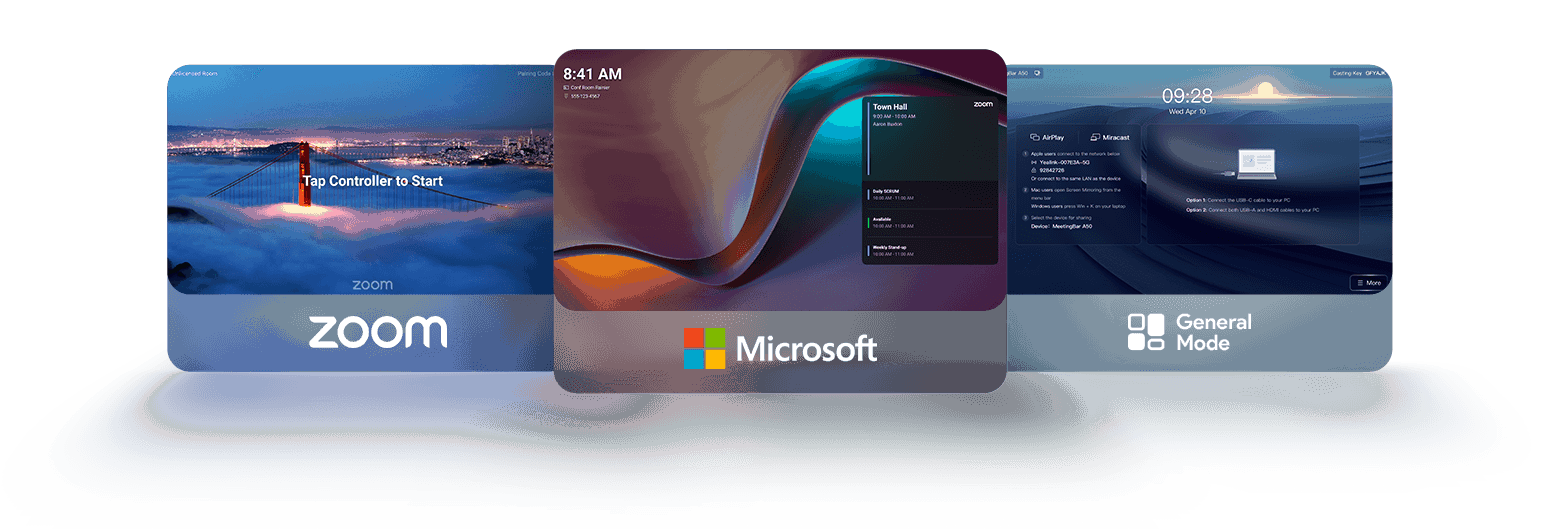1558x529 pixels.
Task: Click the 'Windows users press Win + K' line
Action: point(1078,206)
